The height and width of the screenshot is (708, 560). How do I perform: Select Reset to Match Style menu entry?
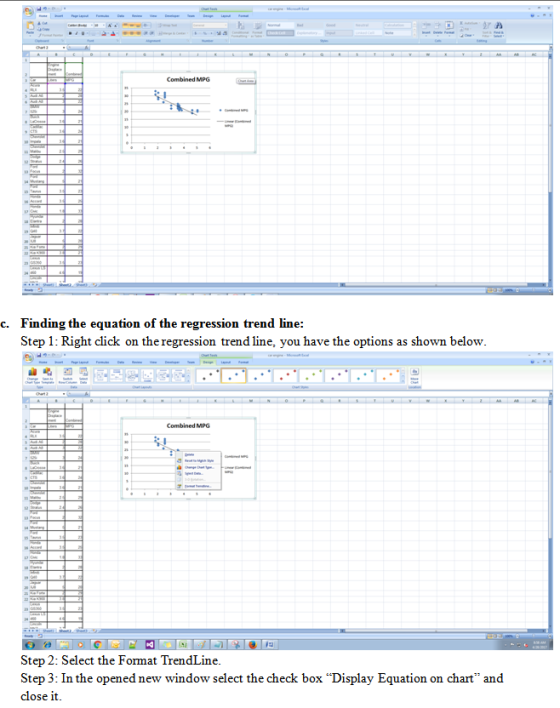[x=199, y=461]
